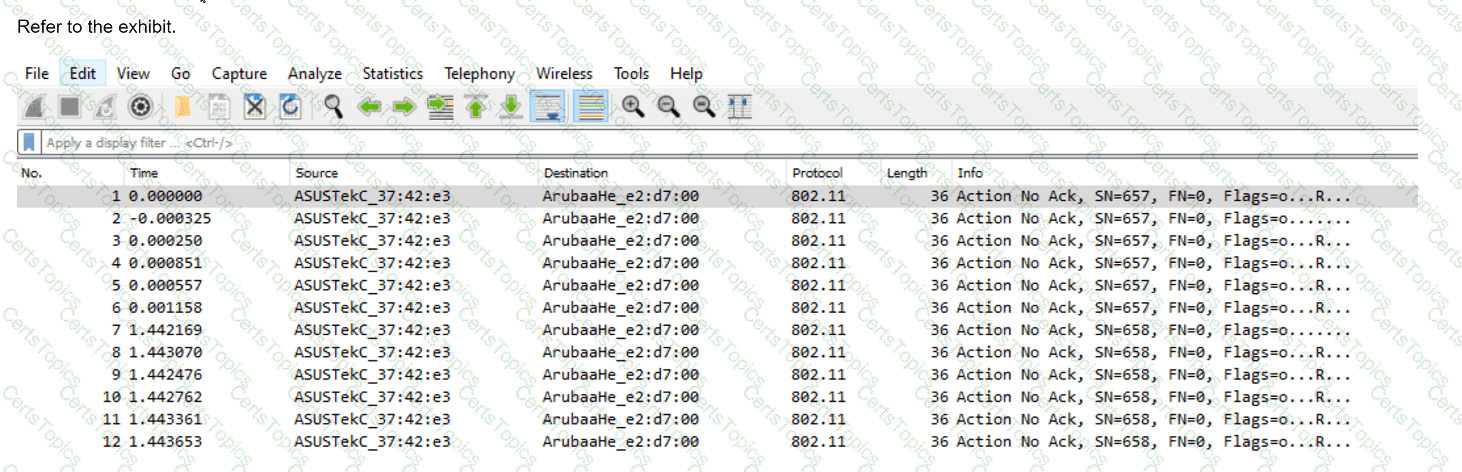Jump to first packet icon
Image resolution: width=1462 pixels, height=472 pixels.
point(475,106)
